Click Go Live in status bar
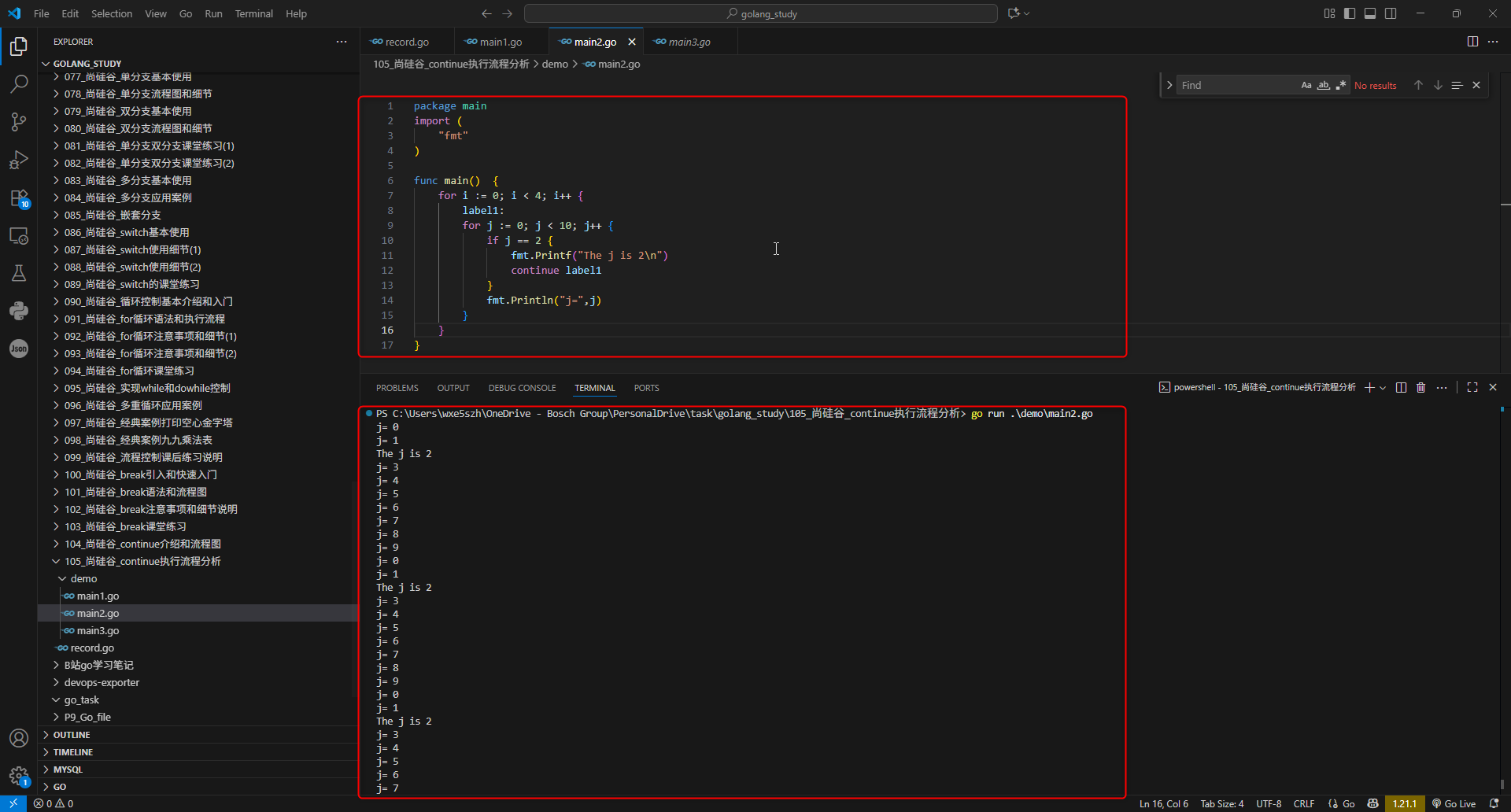1511x812 pixels. (1454, 803)
